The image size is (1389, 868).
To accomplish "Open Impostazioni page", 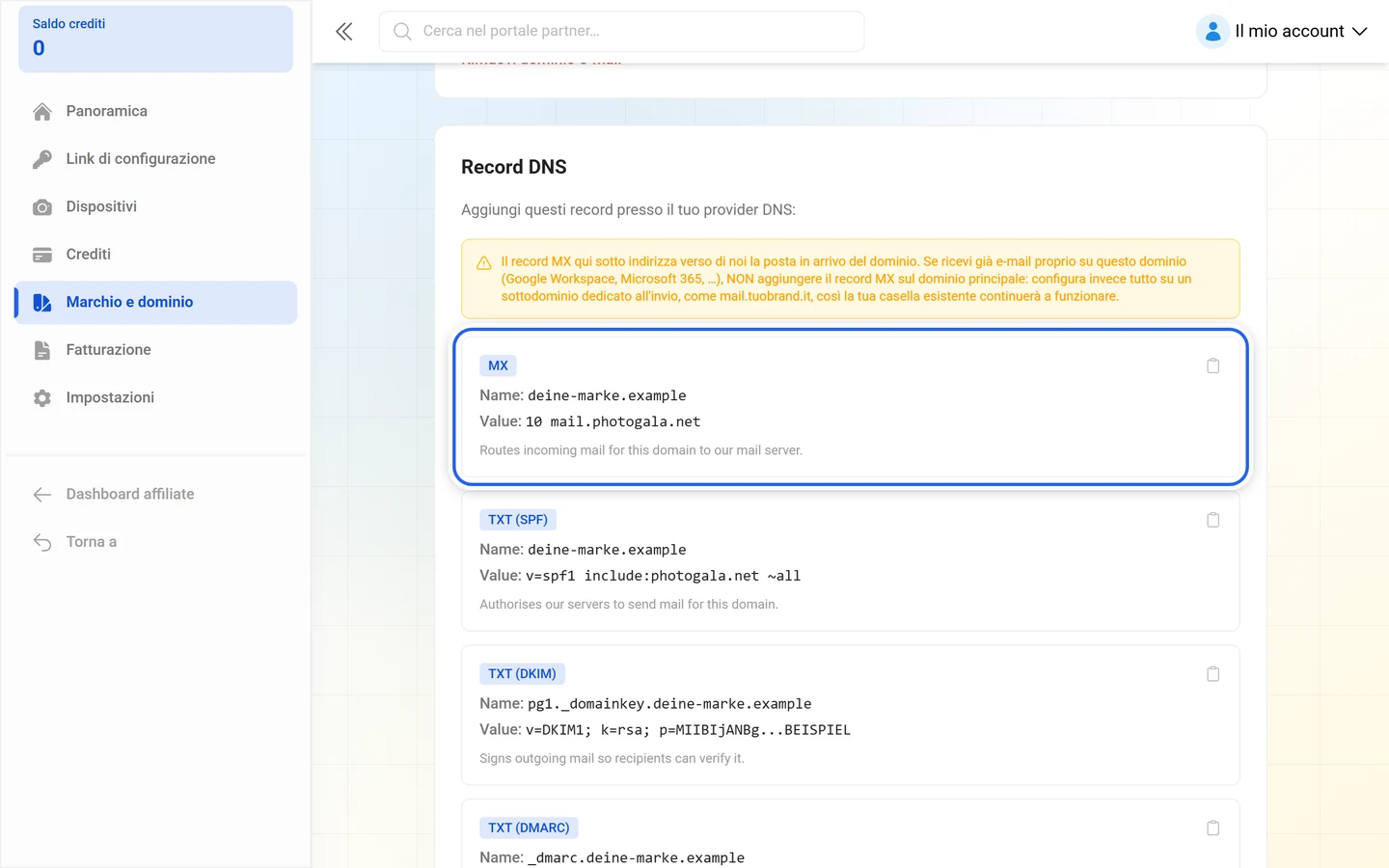I will tap(155, 397).
